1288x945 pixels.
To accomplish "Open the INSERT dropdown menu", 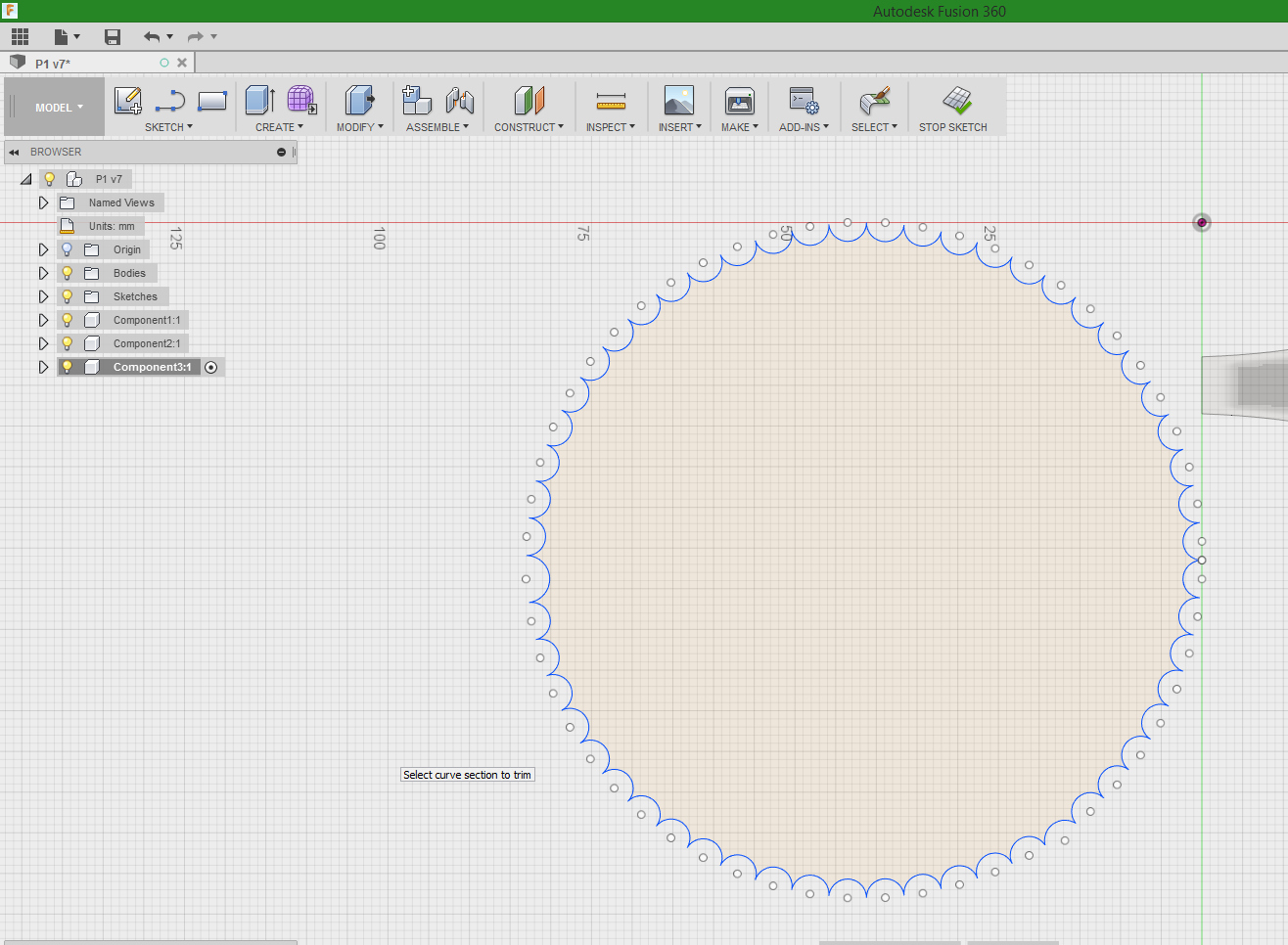I will click(x=680, y=127).
